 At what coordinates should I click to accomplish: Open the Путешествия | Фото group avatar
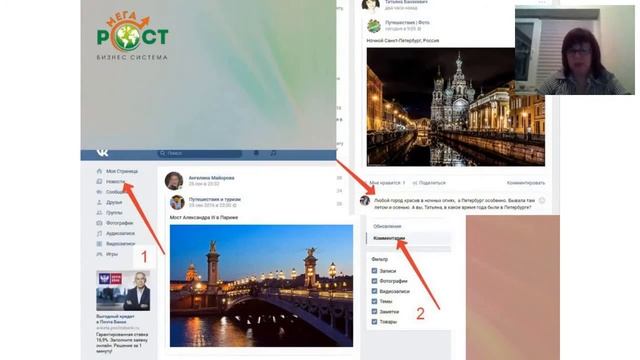pos(374,26)
